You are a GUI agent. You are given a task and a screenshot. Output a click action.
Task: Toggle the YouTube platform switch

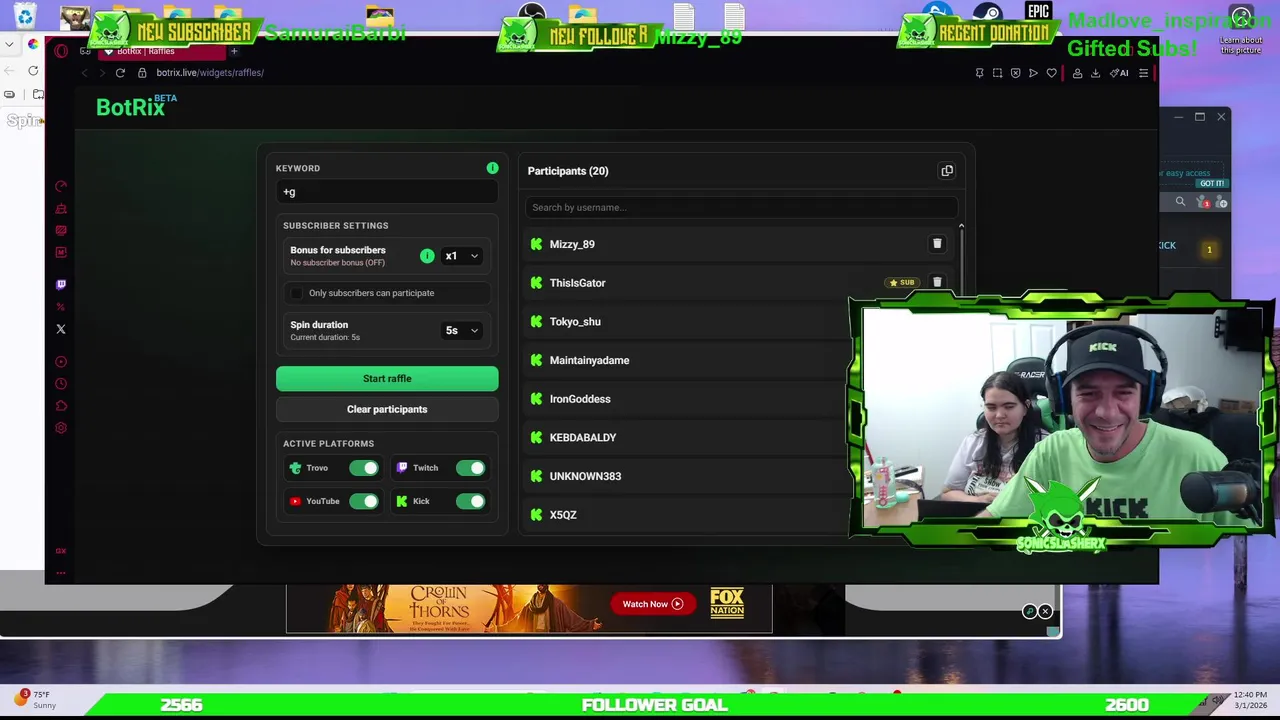(x=364, y=501)
